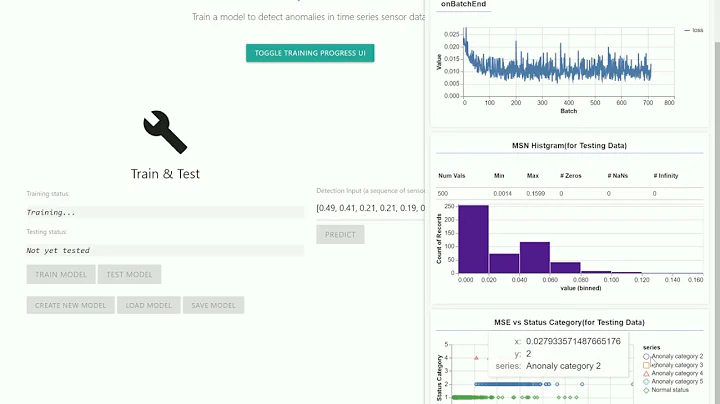720x404 pixels.
Task: Click the Min value 0.0014 cell
Action: tap(502, 194)
